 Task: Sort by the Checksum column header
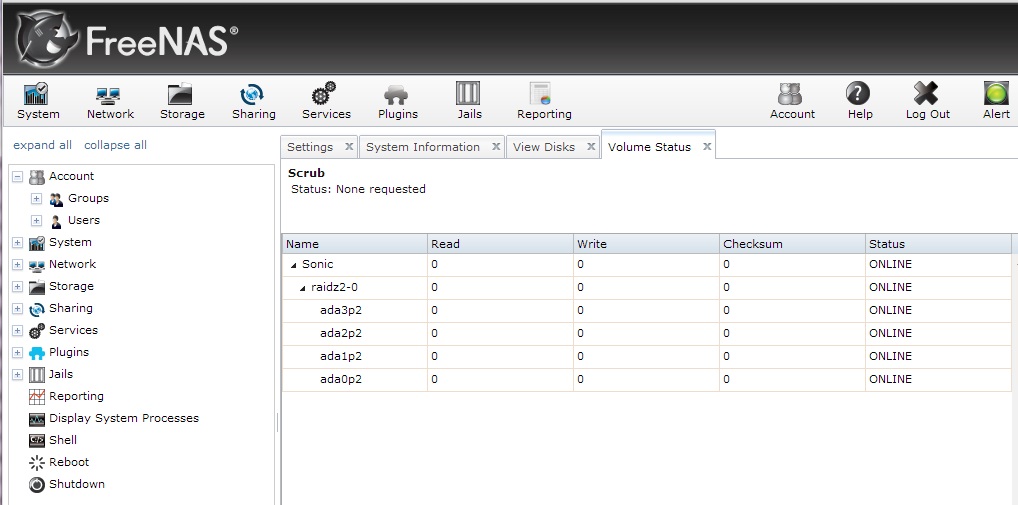click(x=792, y=244)
